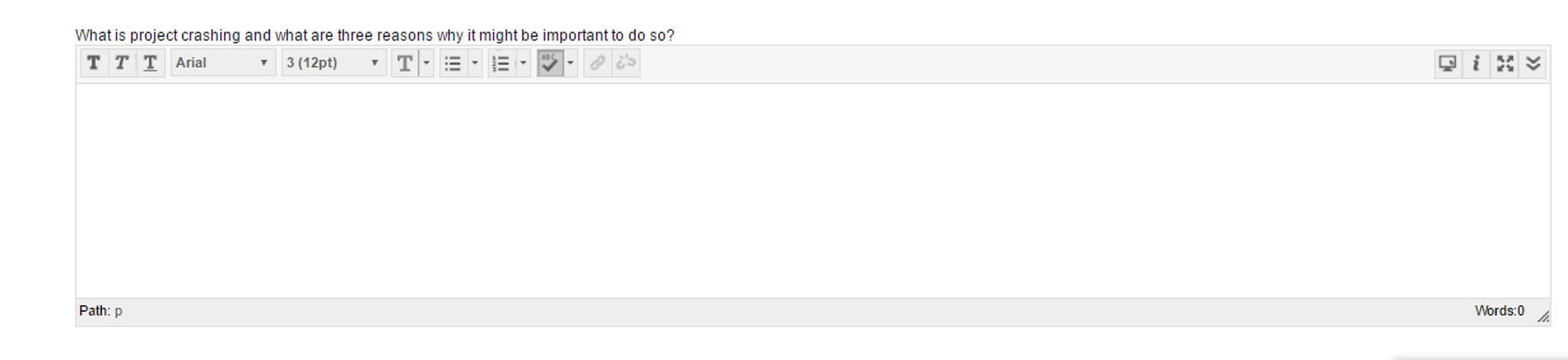
Task: Click inside the answer text area
Action: tap(812, 191)
